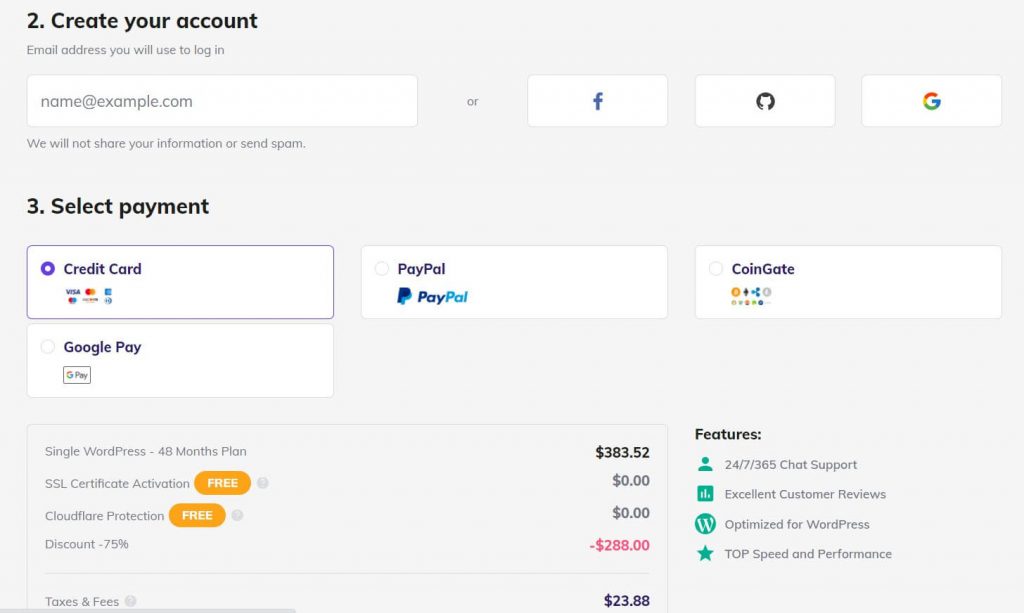Click the email address input field

click(222, 100)
